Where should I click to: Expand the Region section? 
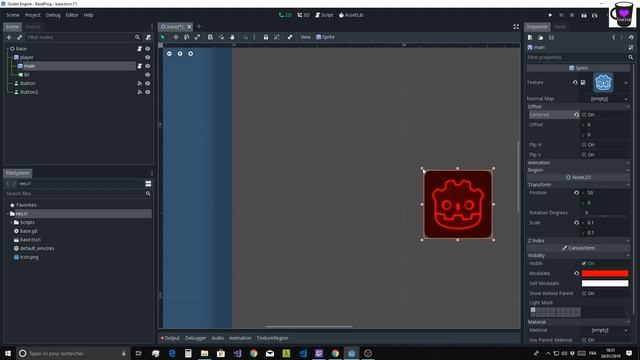(x=578, y=170)
